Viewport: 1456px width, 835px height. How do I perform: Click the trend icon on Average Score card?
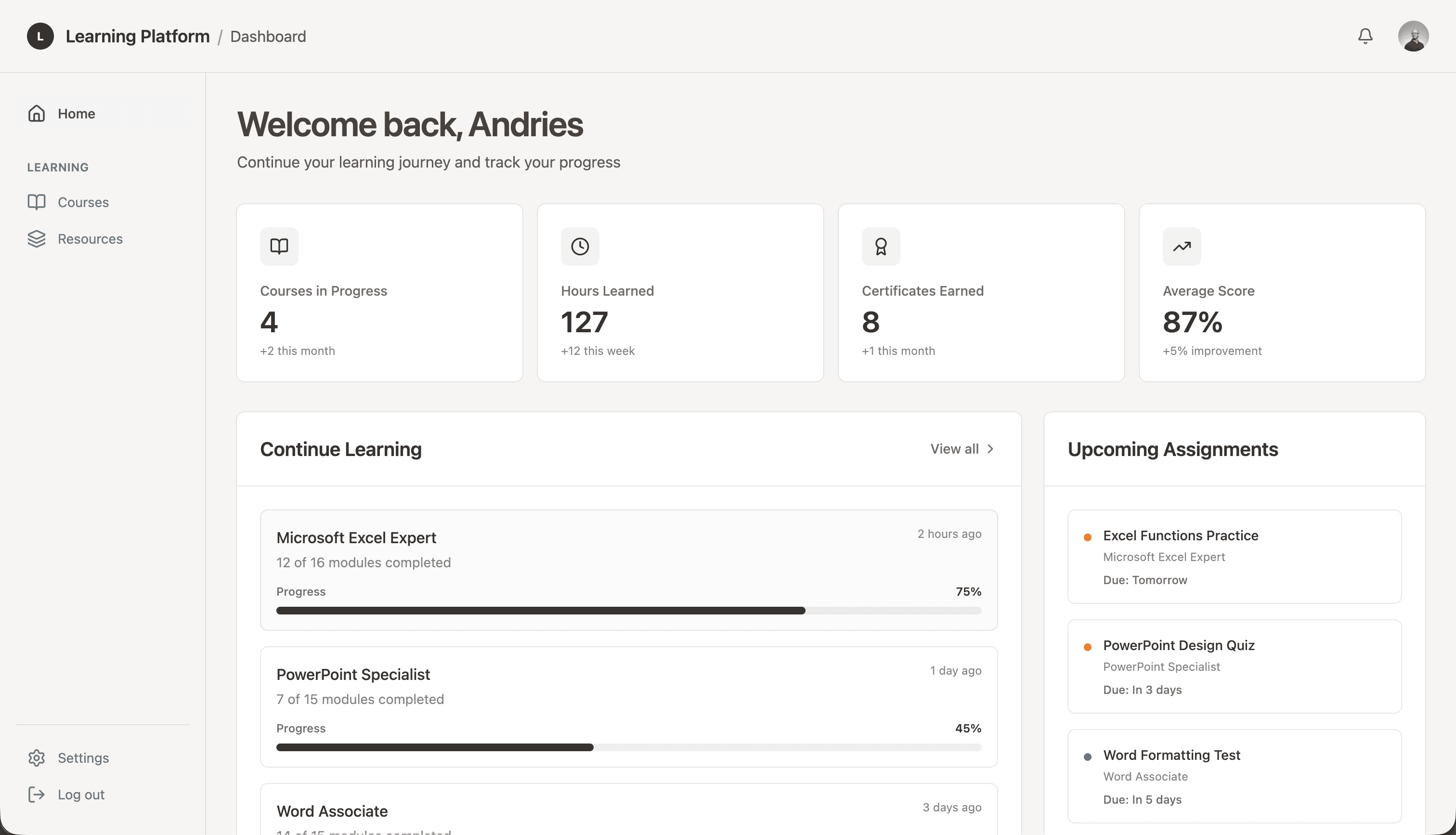point(1181,246)
